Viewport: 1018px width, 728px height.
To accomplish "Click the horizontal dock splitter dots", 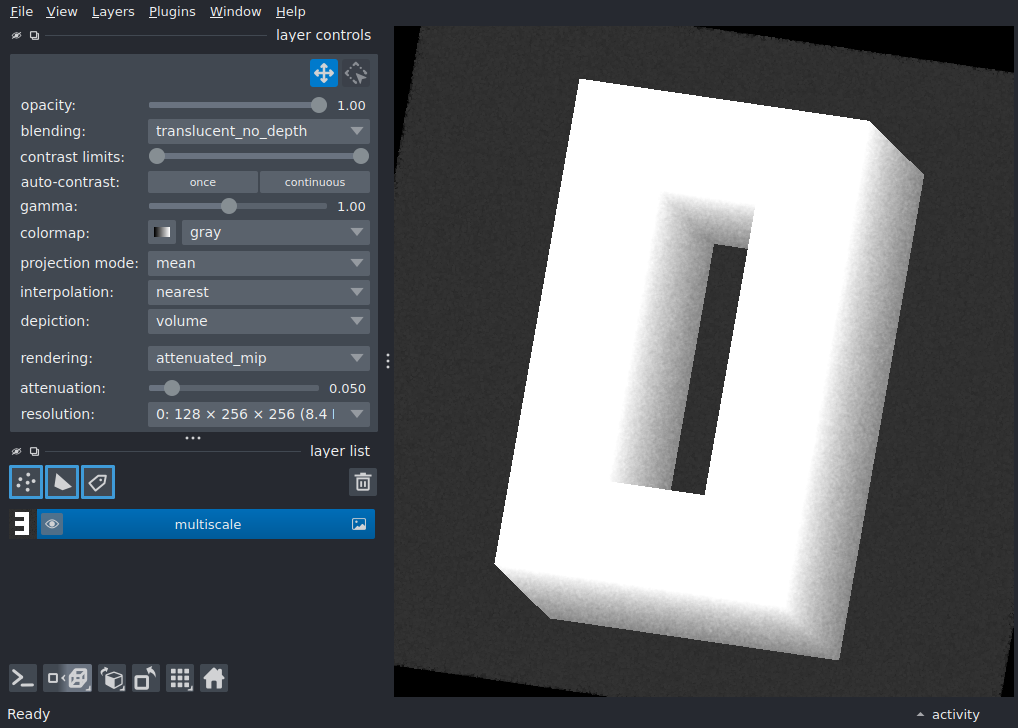I will (x=193, y=438).
